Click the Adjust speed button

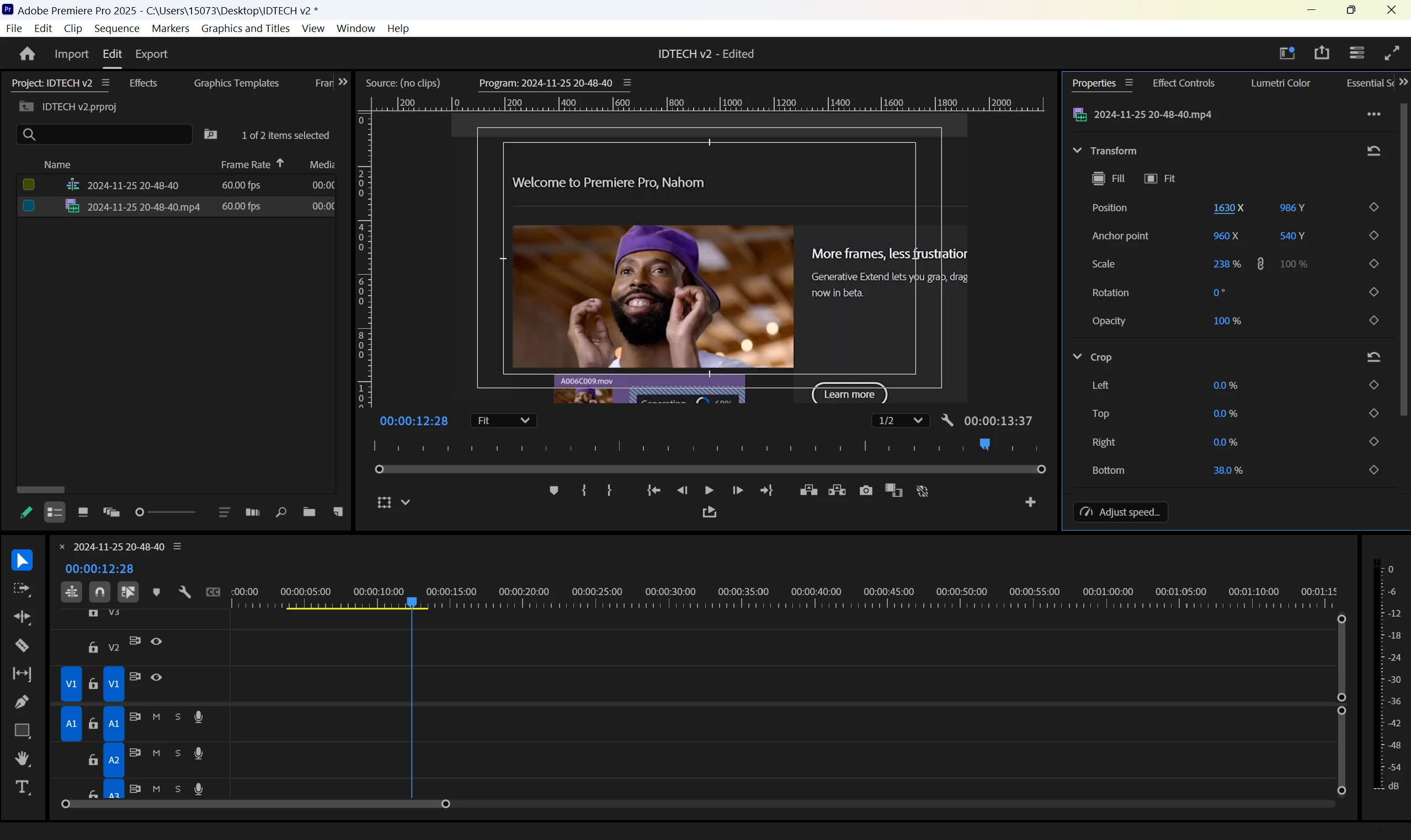tap(1120, 512)
